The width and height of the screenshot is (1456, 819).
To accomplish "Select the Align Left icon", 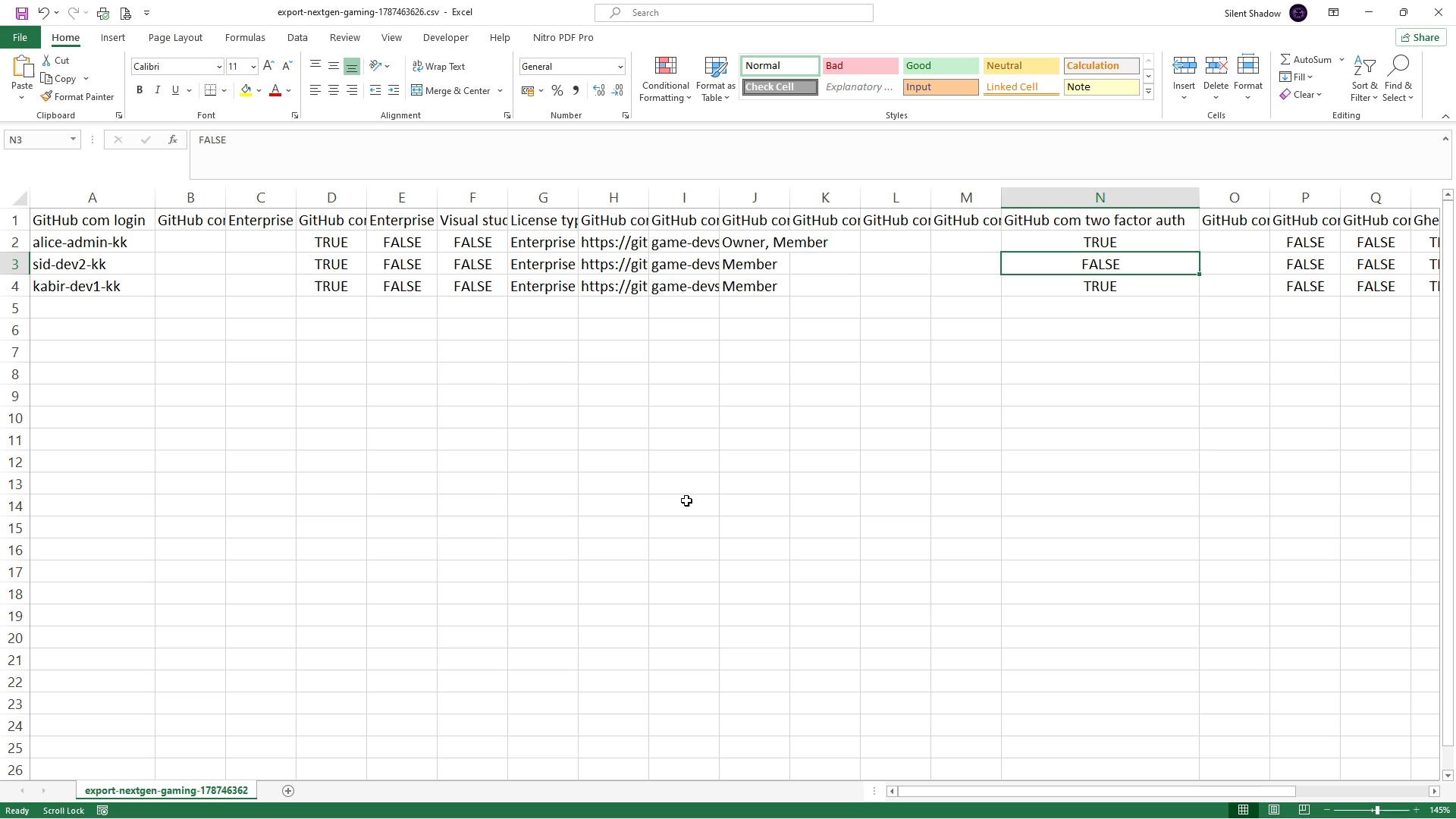I will (315, 90).
